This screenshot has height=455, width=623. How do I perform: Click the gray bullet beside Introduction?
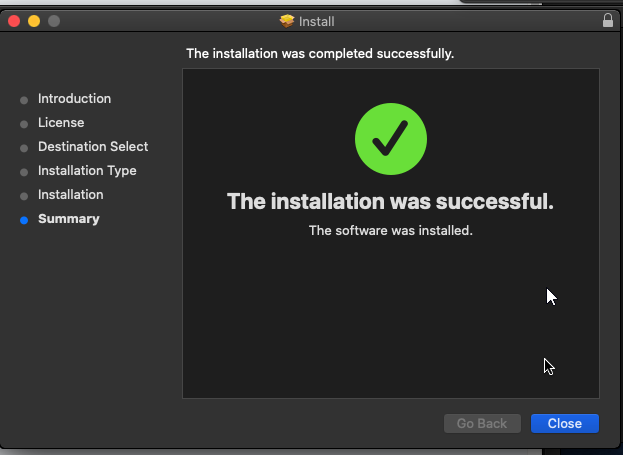24,100
